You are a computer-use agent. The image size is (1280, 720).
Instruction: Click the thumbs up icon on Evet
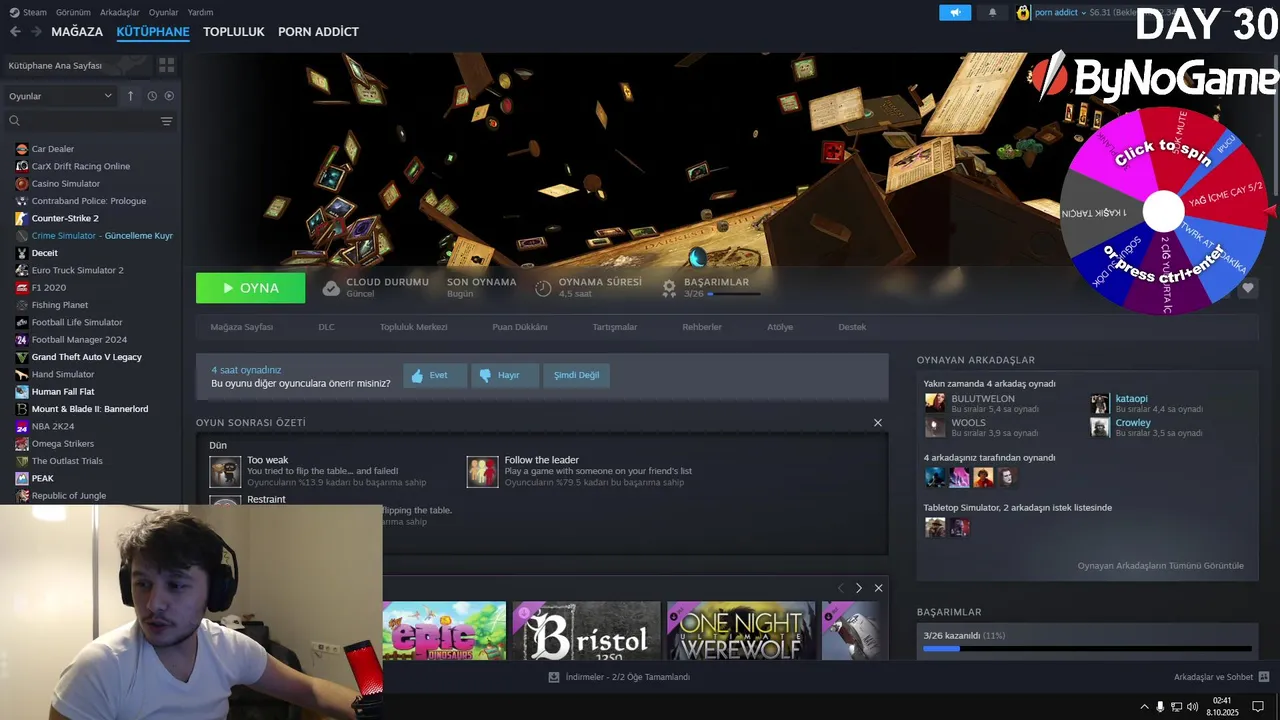[417, 375]
